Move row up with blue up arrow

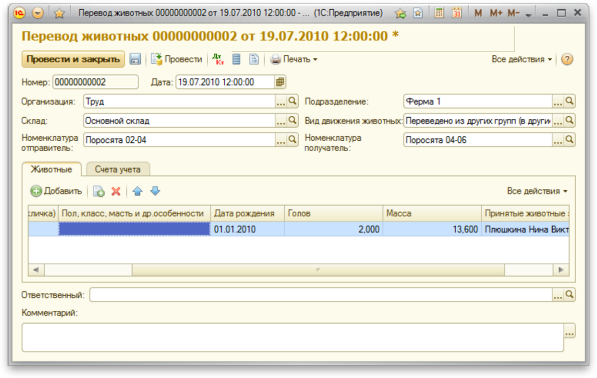137,191
